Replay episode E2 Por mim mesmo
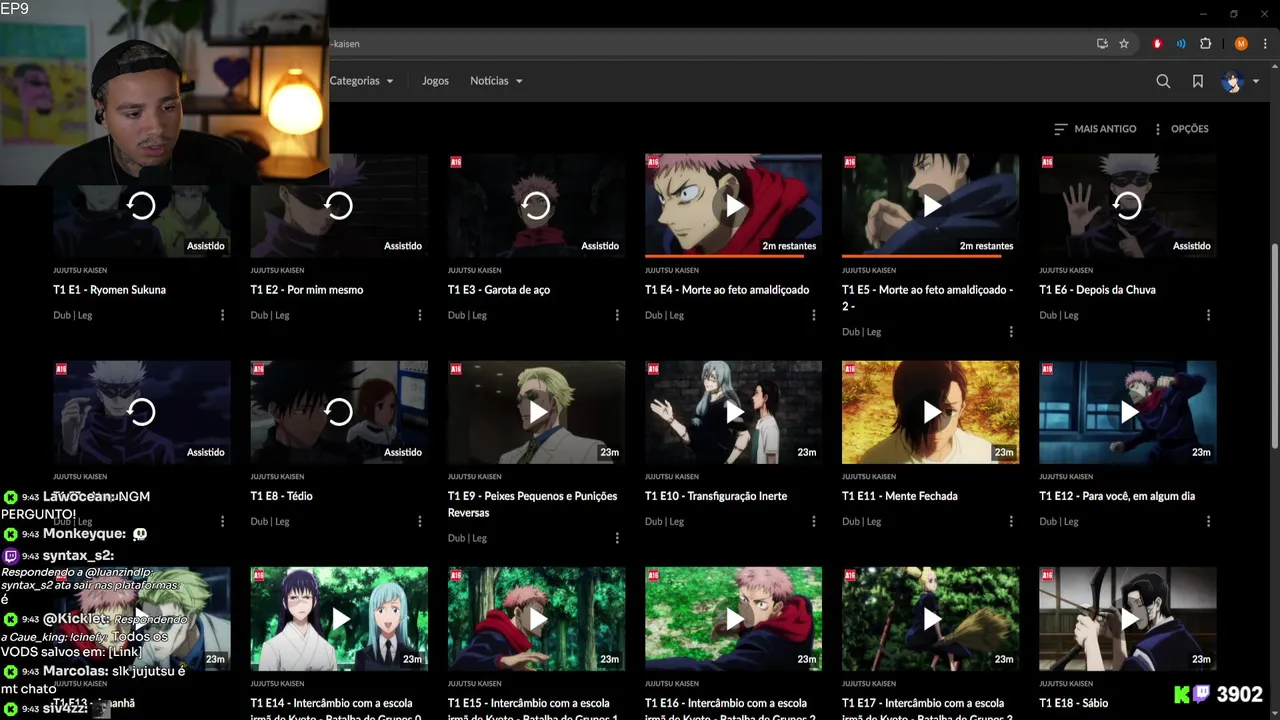The height and width of the screenshot is (720, 1280). 339,205
